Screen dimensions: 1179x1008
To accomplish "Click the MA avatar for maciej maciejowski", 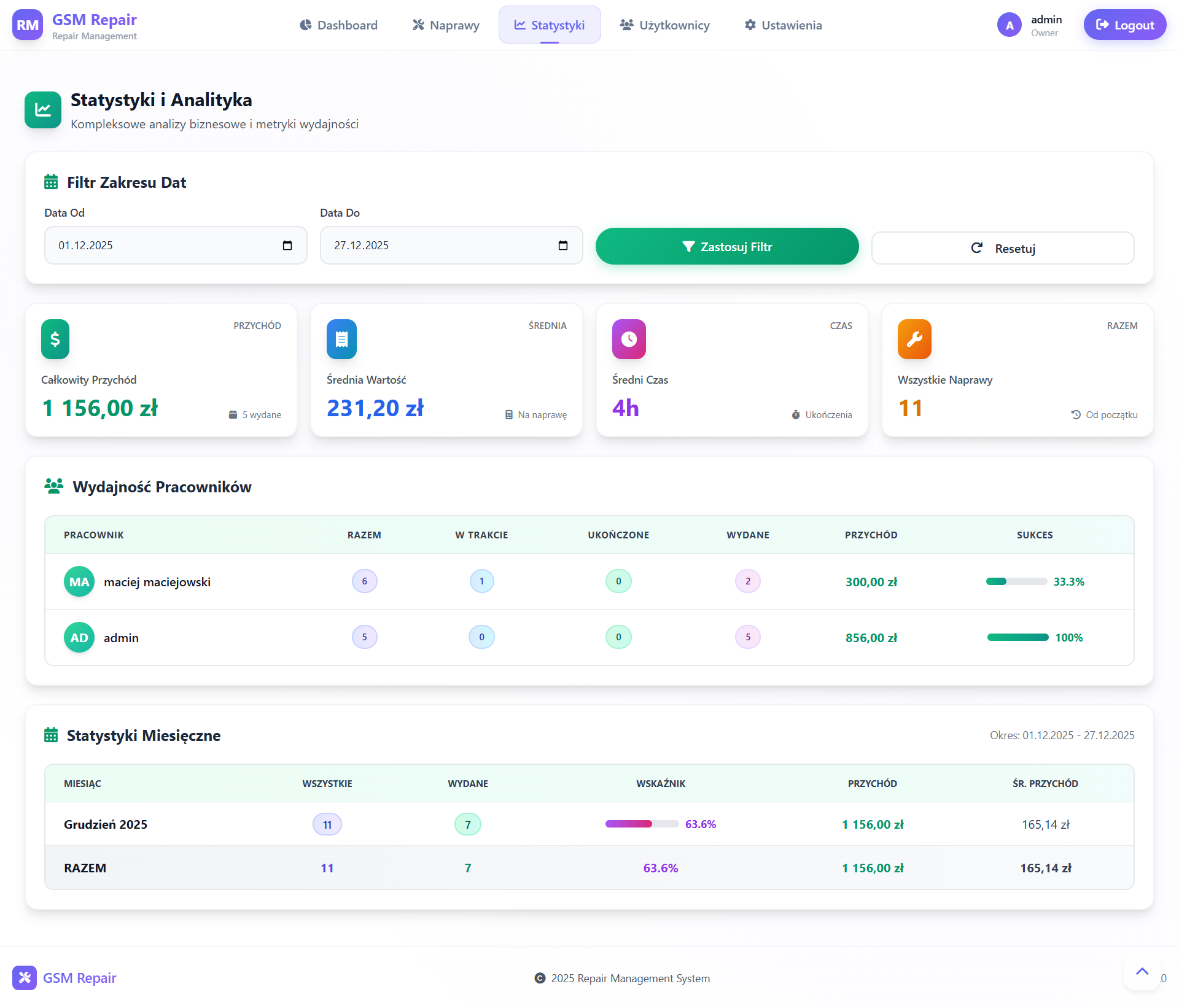I will [x=79, y=581].
